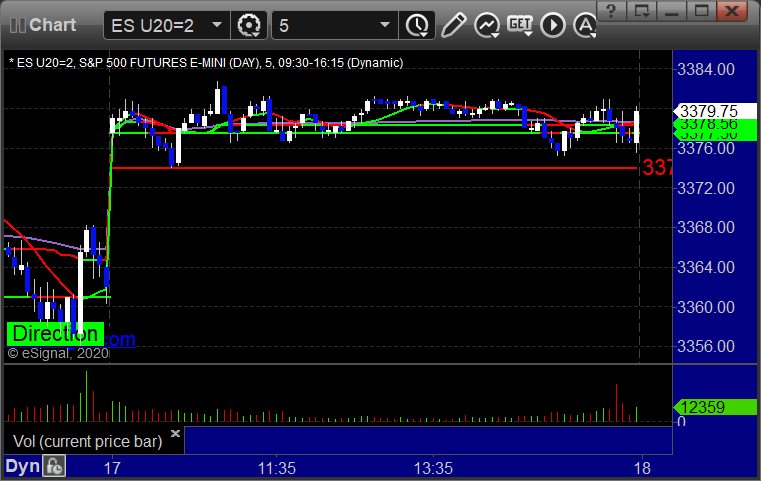Click the eSignal 2020 copyright text
The height and width of the screenshot is (481, 761).
58,353
